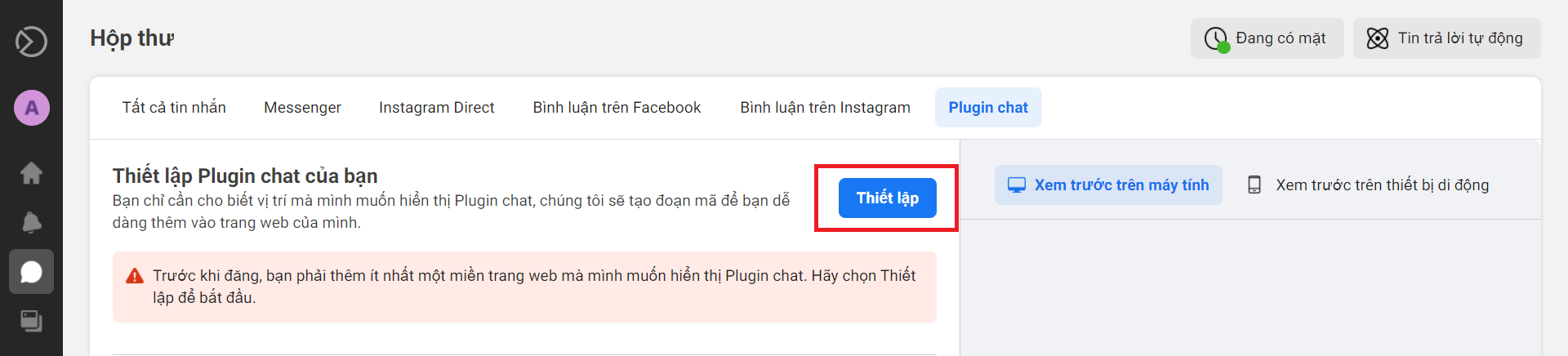Click the blue Thiết lập button
The width and height of the screenshot is (1568, 356).
coord(887,198)
